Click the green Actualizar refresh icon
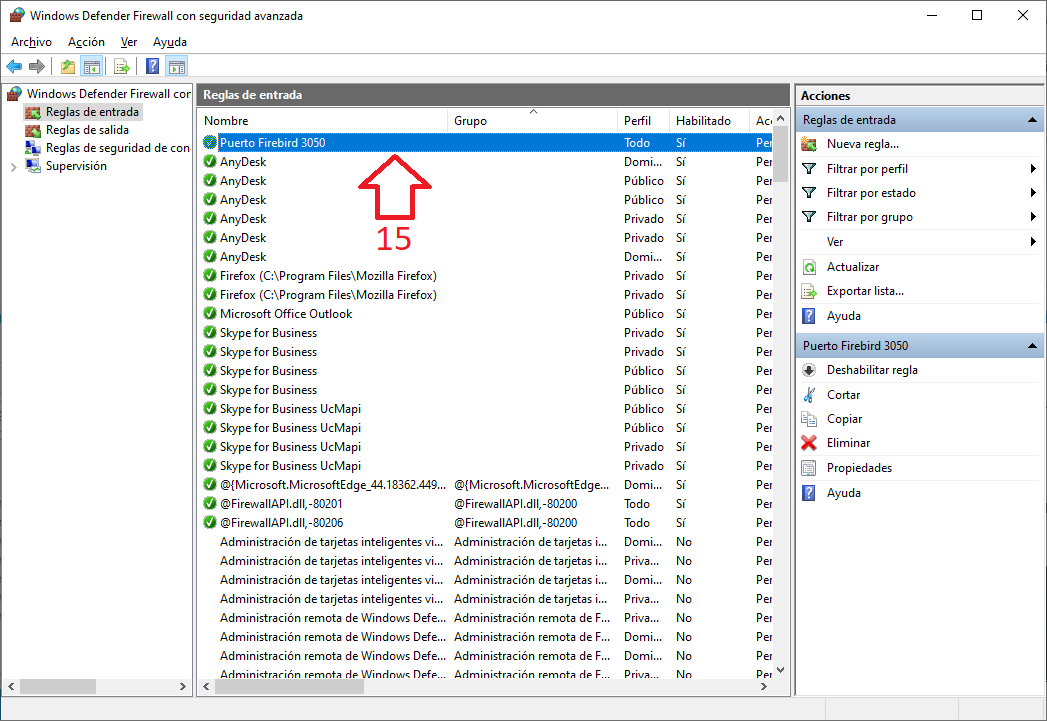 [809, 267]
